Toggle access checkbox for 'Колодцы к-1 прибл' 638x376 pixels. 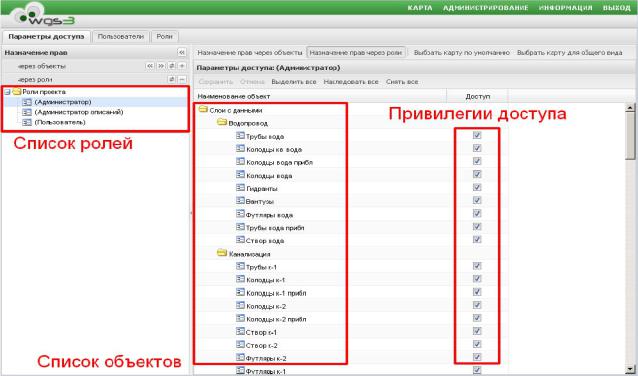coord(477,292)
